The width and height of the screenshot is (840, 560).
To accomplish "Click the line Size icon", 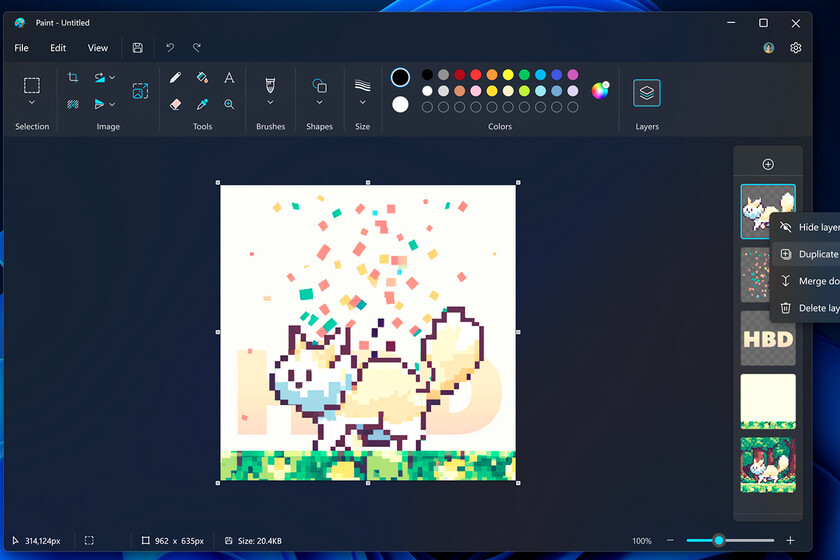I will pyautogui.click(x=363, y=85).
